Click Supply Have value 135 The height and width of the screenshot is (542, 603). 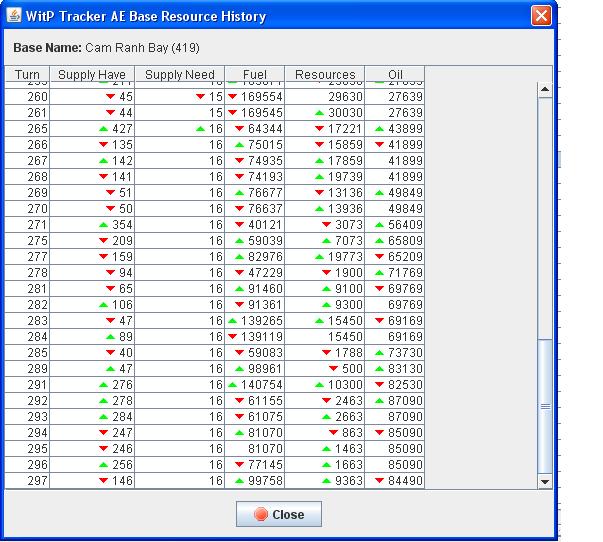[x=122, y=145]
